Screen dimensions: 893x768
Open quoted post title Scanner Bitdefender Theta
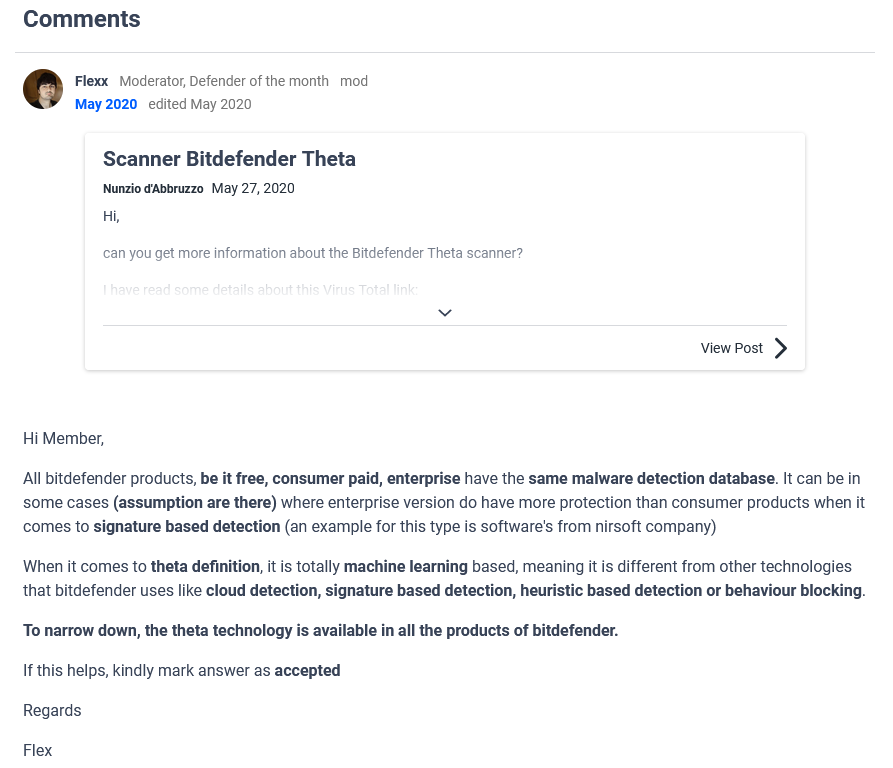click(229, 159)
